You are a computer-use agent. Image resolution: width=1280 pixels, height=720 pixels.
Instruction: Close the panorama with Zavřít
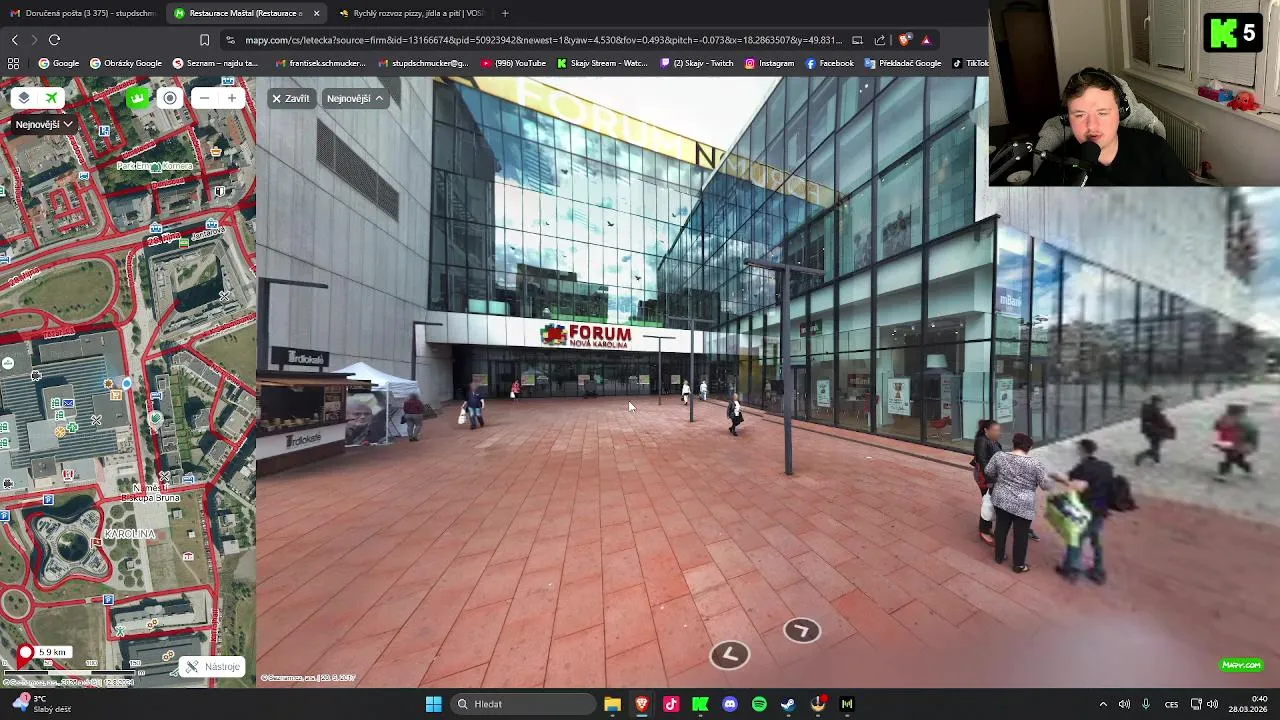(x=290, y=98)
